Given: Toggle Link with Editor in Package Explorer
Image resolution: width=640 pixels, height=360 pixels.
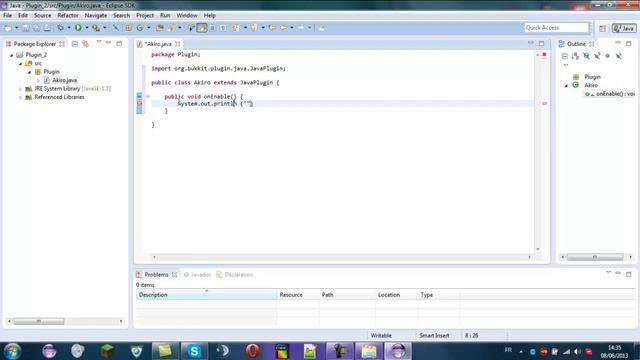Looking at the screenshot, I should click(85, 44).
